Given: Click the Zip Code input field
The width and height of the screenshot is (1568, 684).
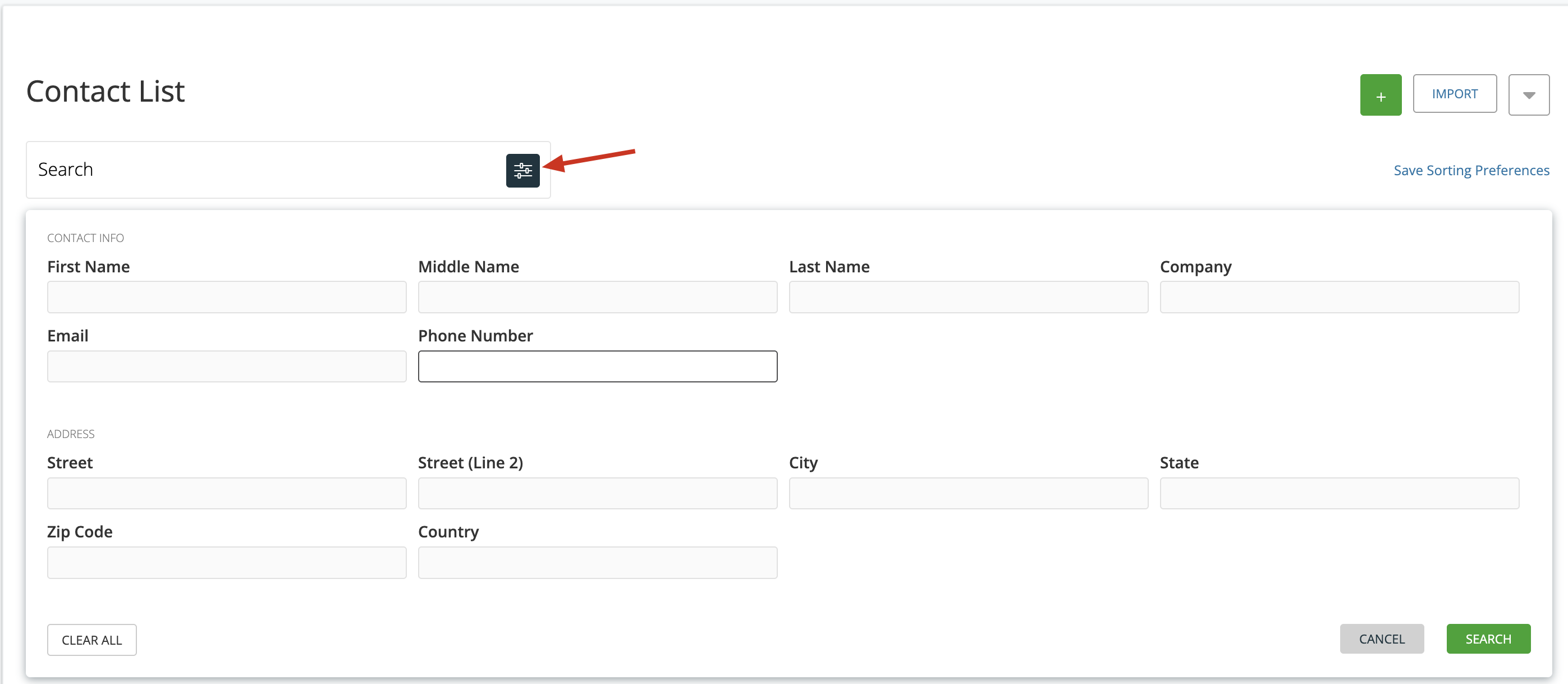Looking at the screenshot, I should 226,562.
